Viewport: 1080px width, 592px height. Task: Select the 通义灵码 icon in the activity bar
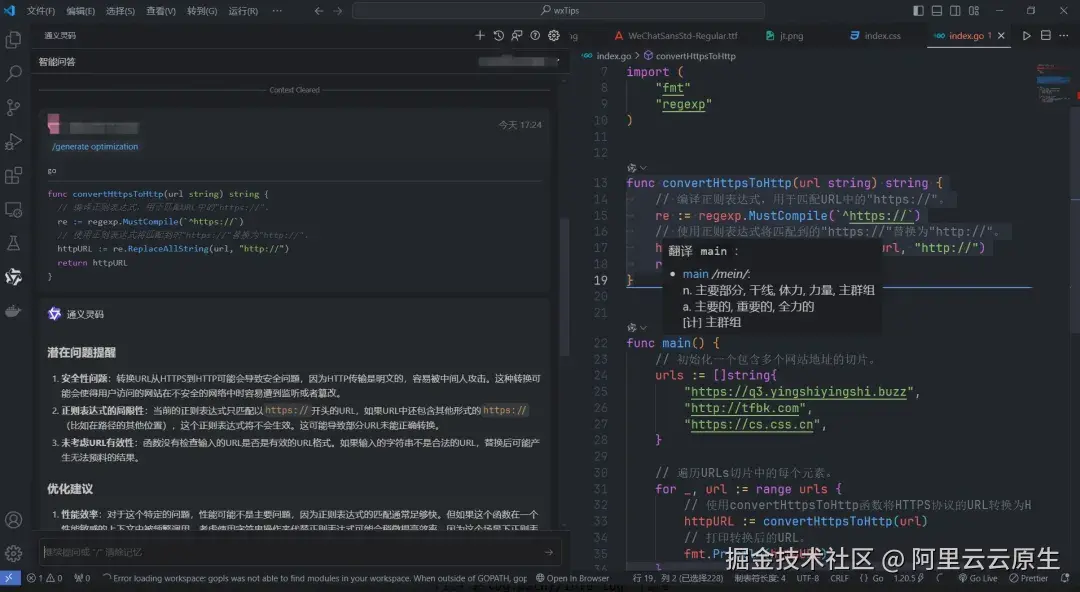pyautogui.click(x=13, y=277)
